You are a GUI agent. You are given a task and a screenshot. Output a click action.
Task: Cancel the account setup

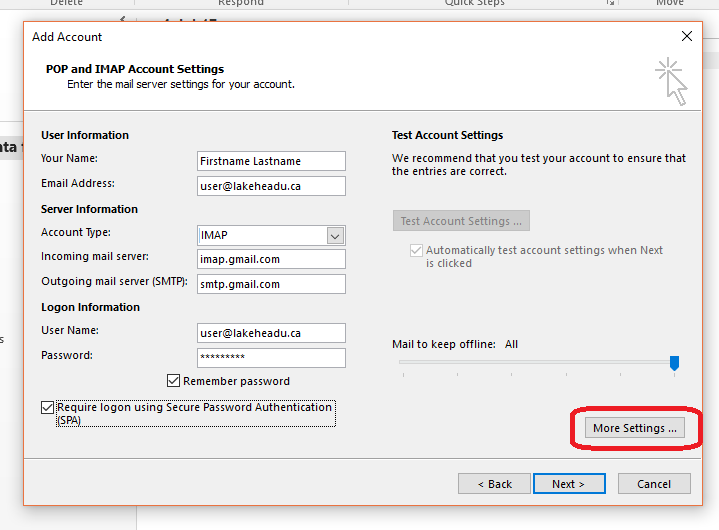click(653, 484)
